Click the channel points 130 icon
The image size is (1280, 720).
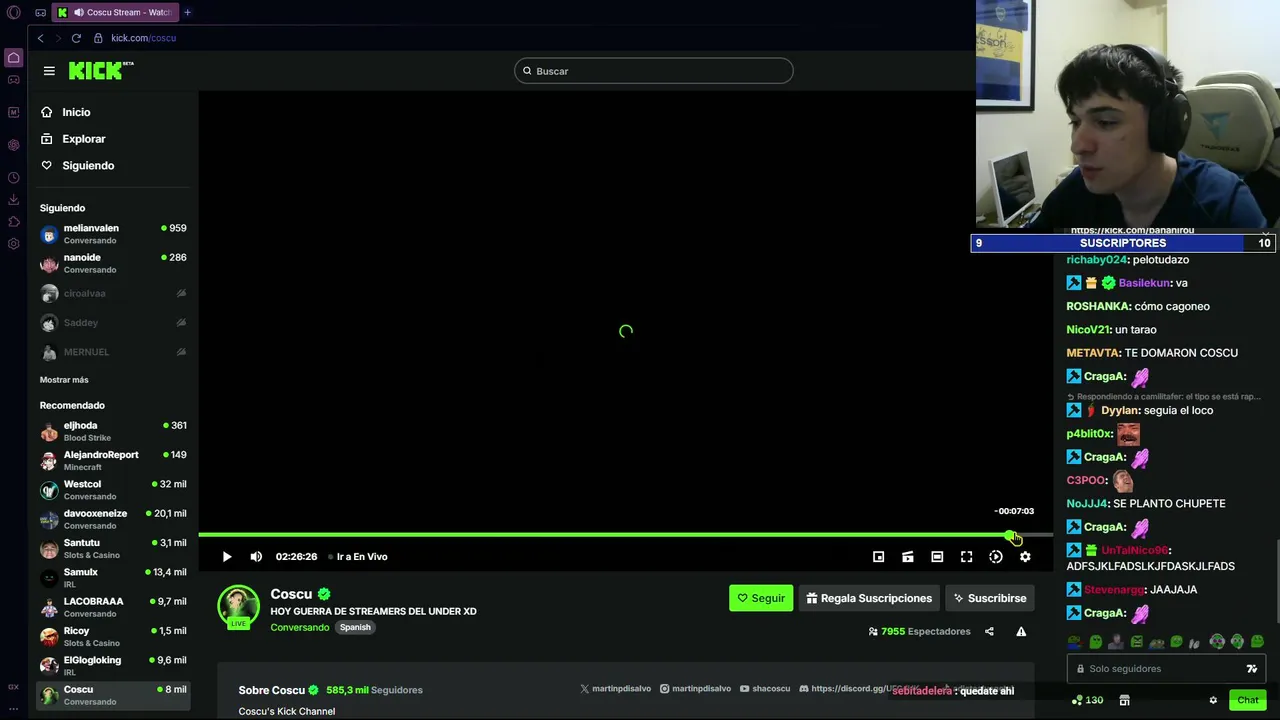1087,700
